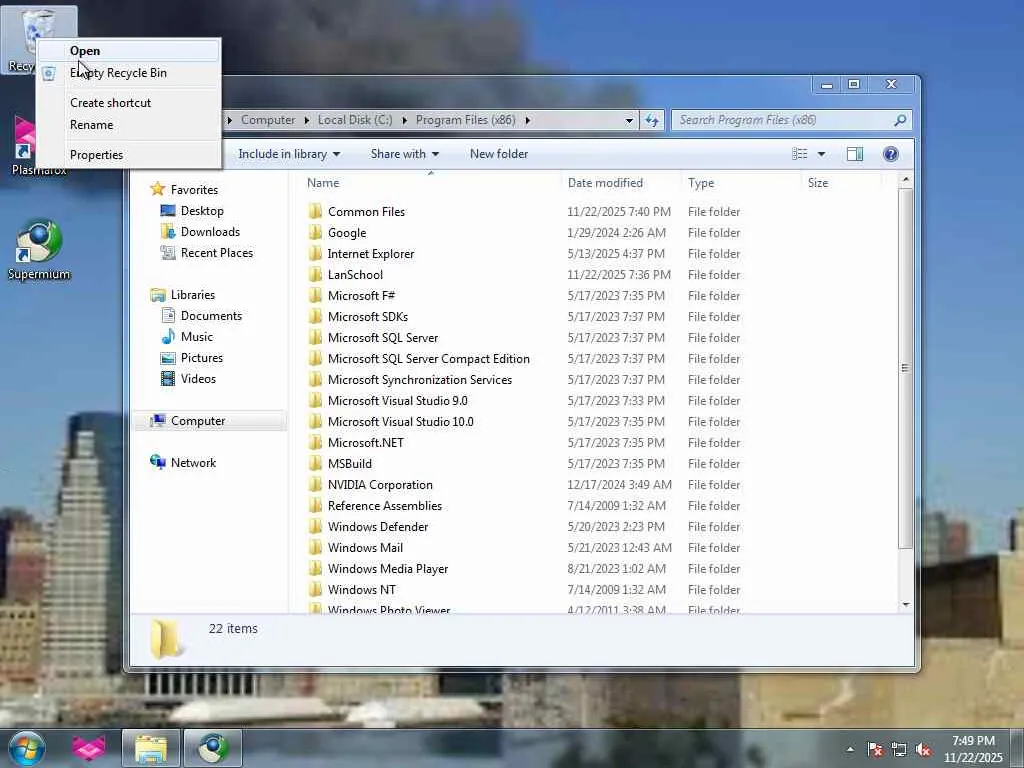Click Computer in the address breadcrumb
The image size is (1024, 768).
[x=268, y=120]
